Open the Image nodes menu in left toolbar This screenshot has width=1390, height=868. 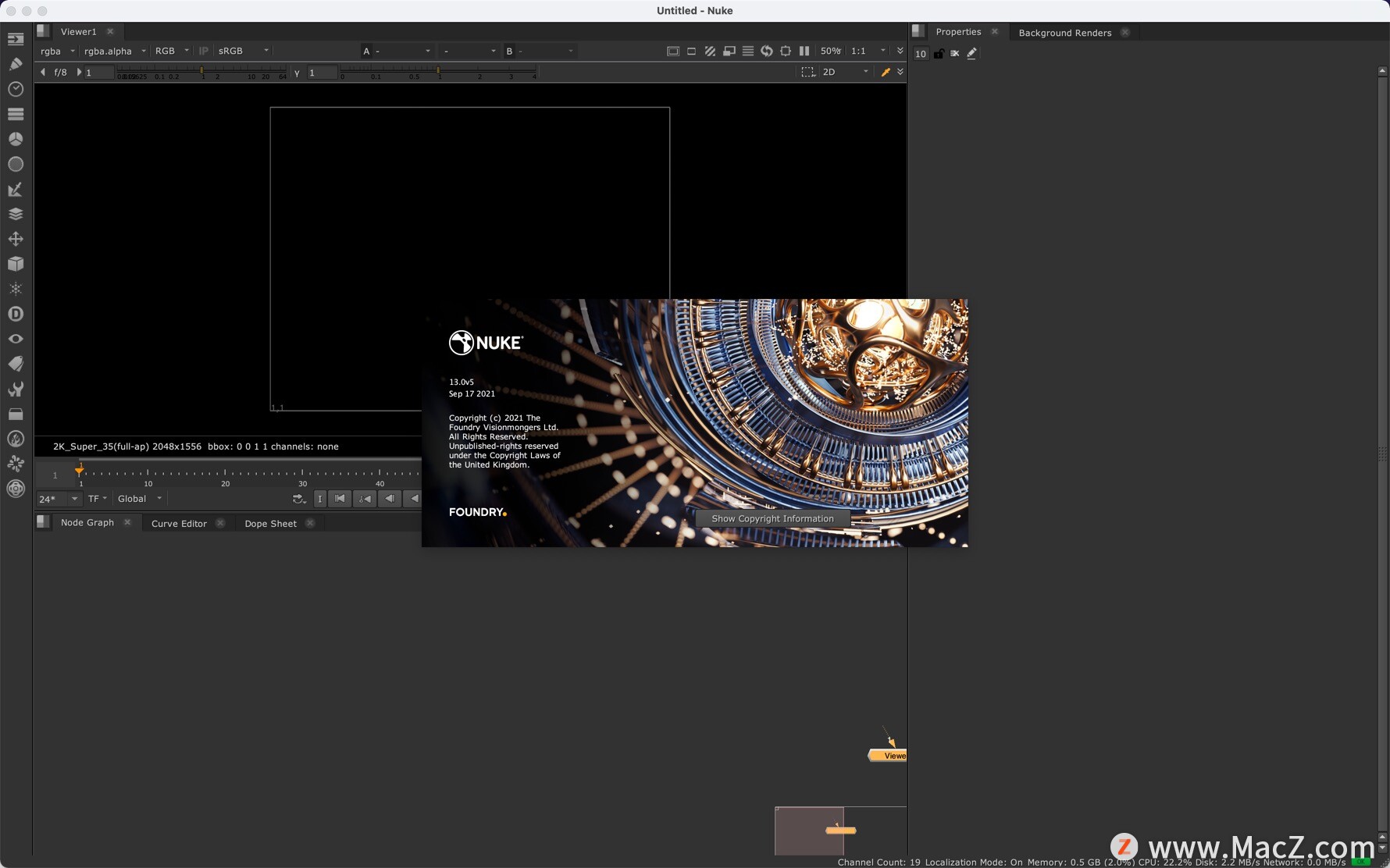click(x=16, y=39)
